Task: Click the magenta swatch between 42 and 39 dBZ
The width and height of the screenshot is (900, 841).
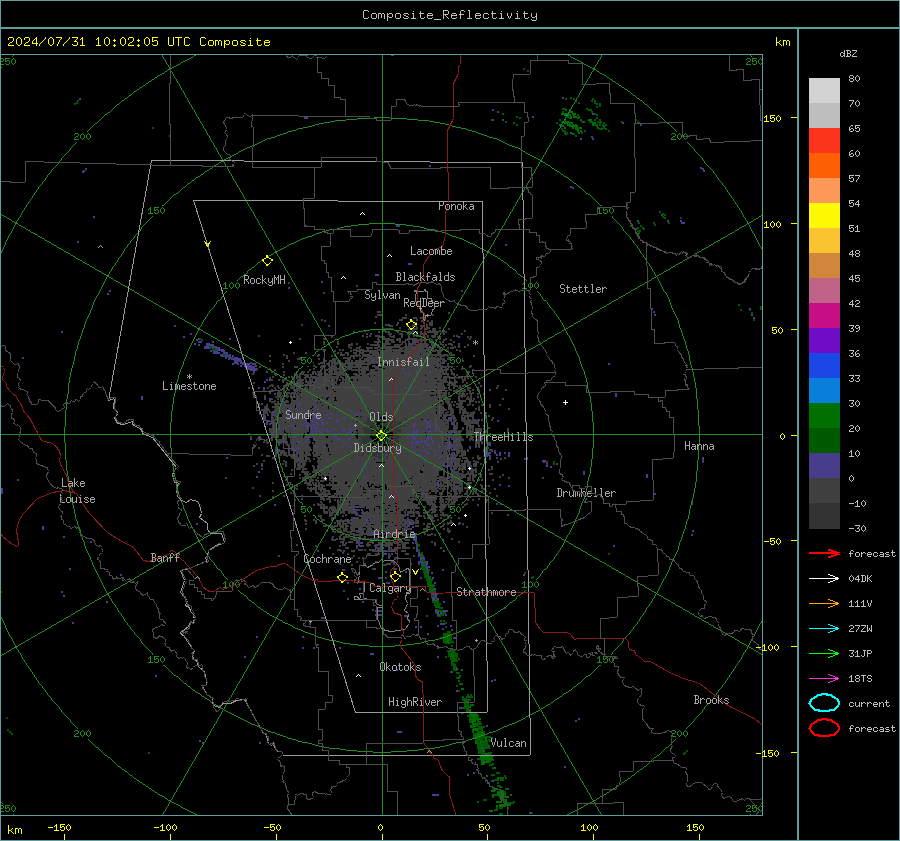Action: point(824,315)
